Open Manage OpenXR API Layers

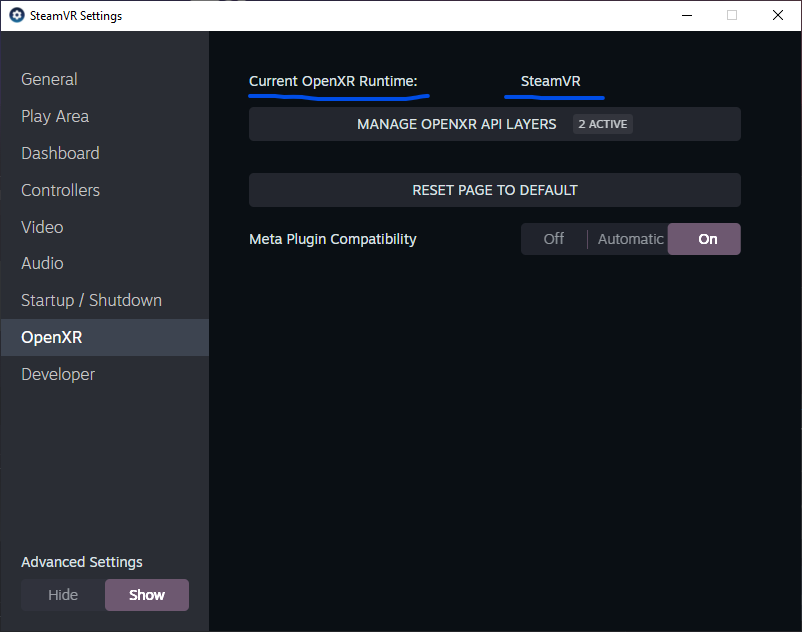[495, 124]
